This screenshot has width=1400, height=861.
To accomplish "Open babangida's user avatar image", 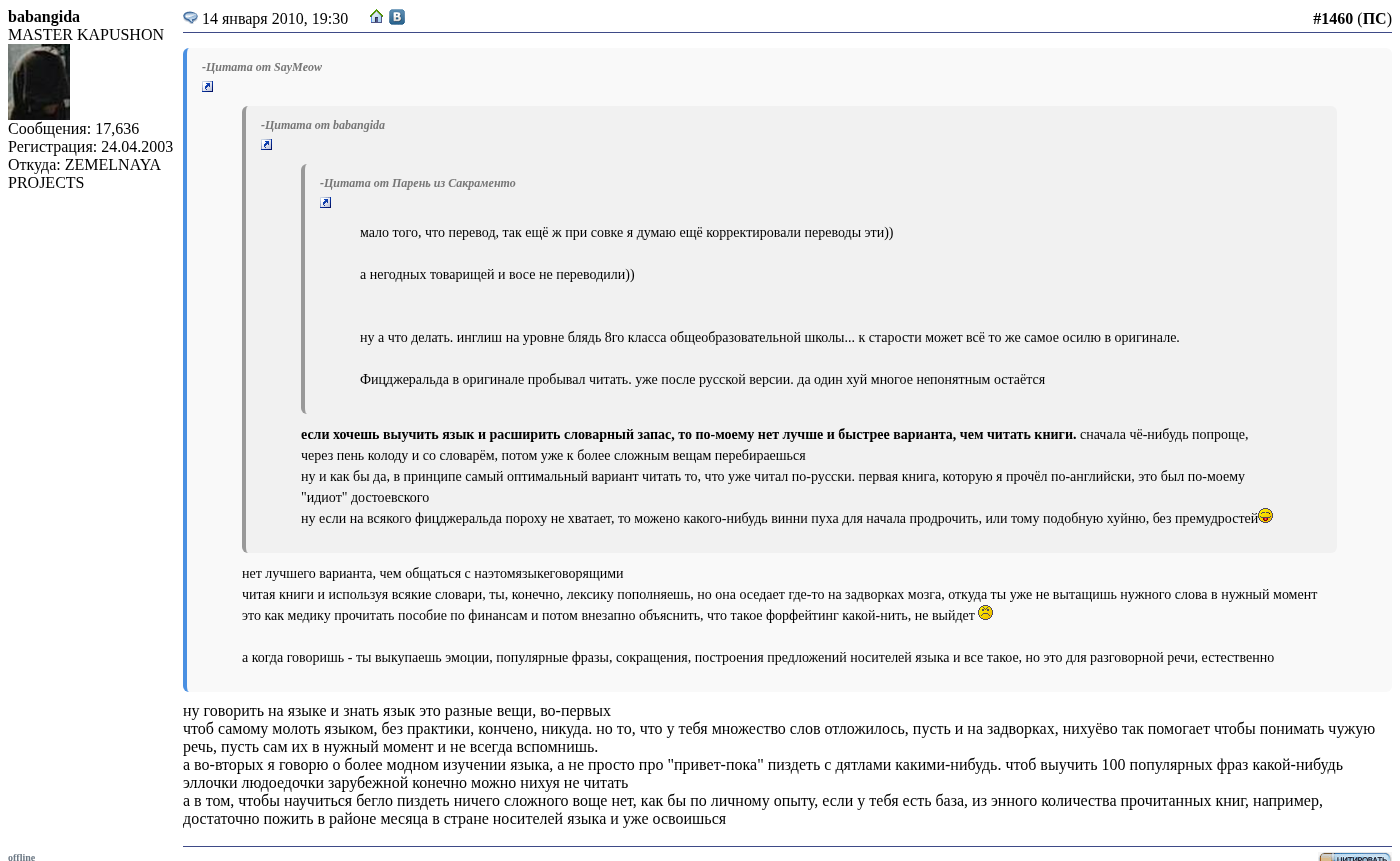I will pos(39,82).
